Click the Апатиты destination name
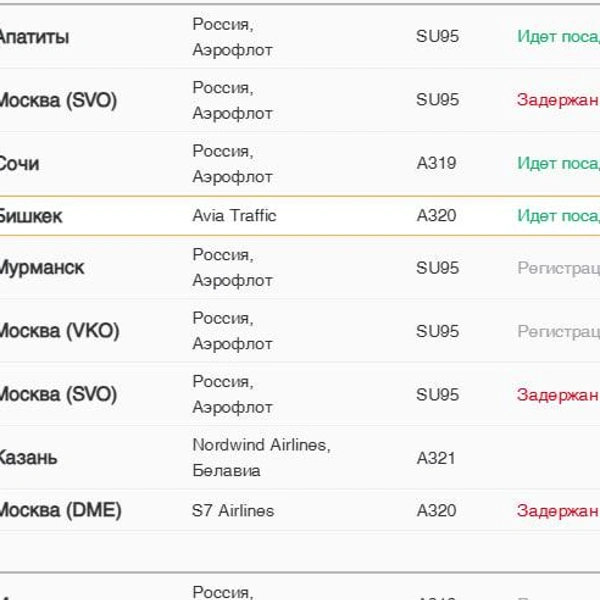The image size is (600, 600). coord(34,37)
